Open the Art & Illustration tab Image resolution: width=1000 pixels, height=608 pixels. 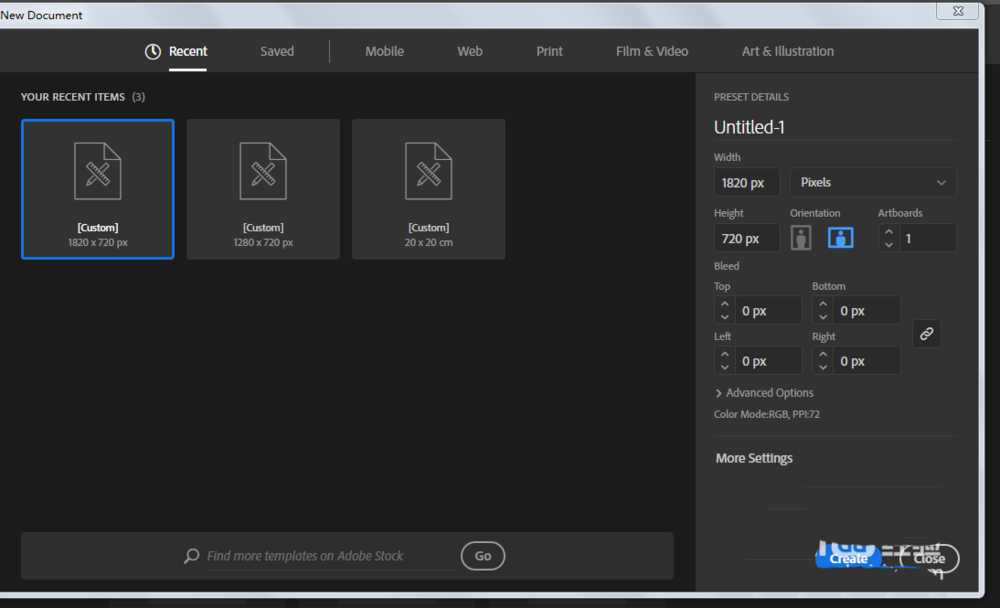tap(787, 51)
